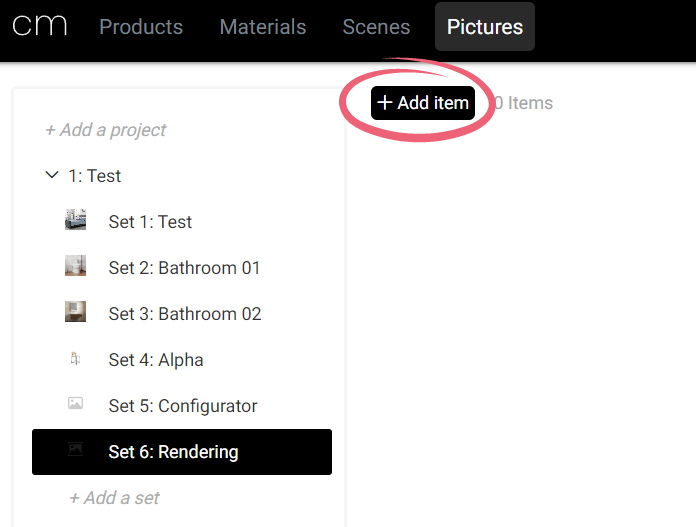Screen dimensions: 696x527
Task: Click the Set 1: Test thumbnail icon
Action: pyautogui.click(x=75, y=221)
